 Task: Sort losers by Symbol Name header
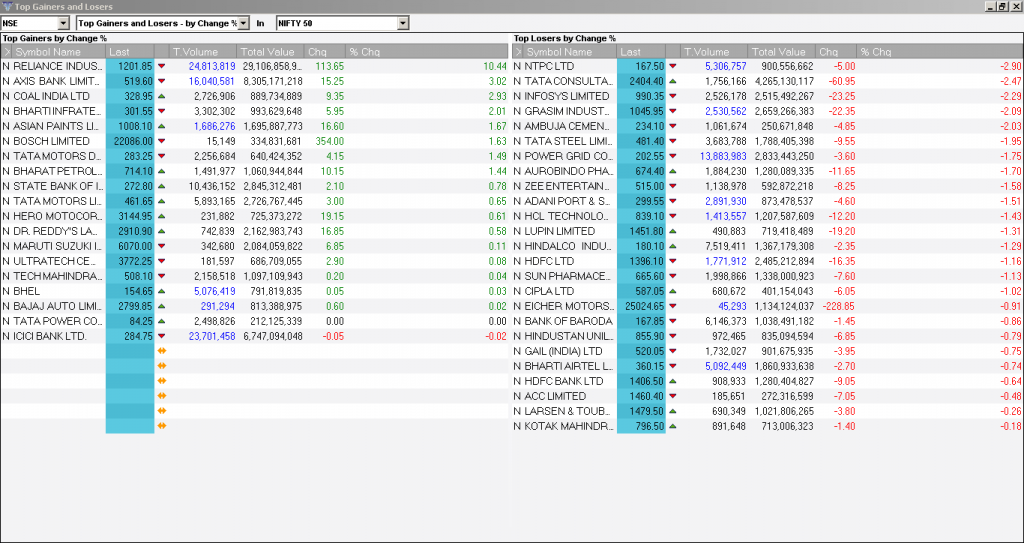pos(570,52)
